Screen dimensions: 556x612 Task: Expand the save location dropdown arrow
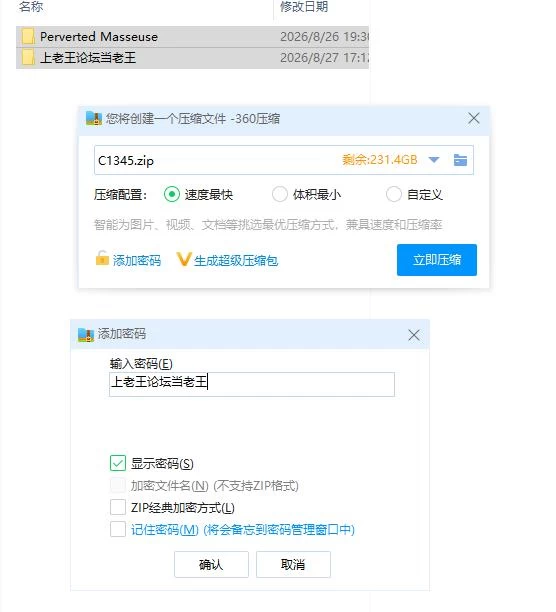click(434, 160)
